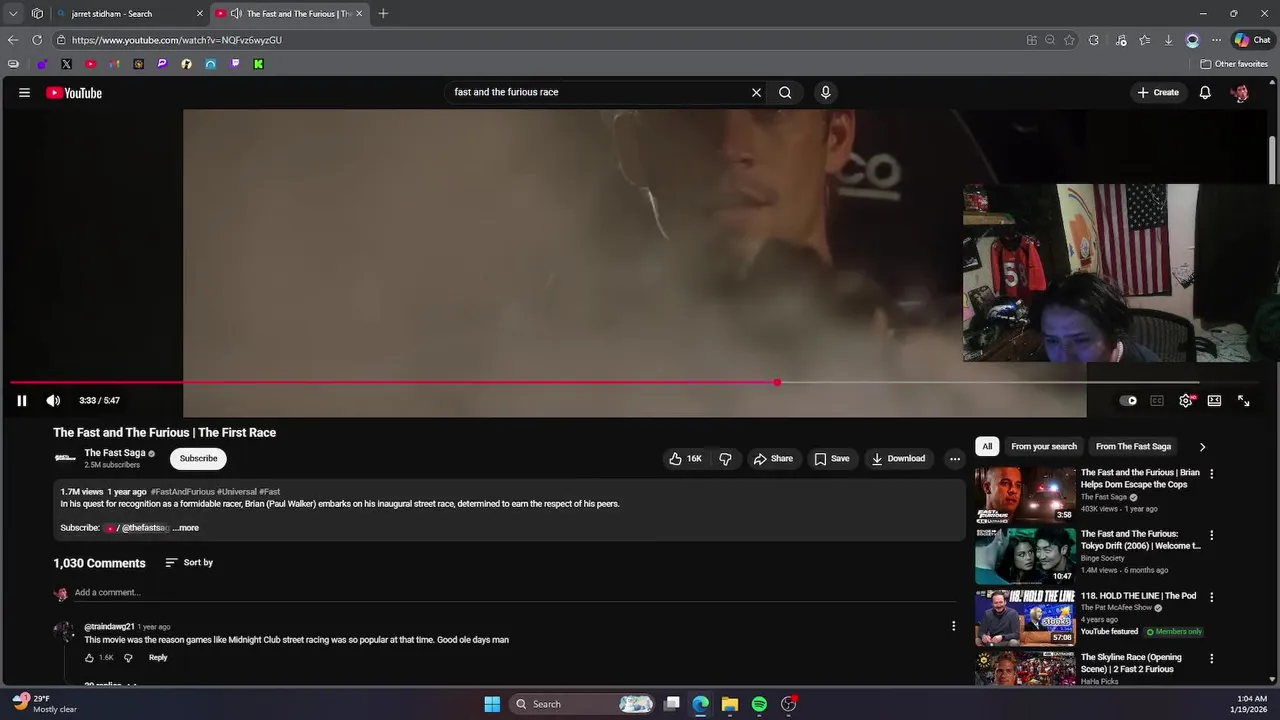The height and width of the screenshot is (720, 1280).
Task: Pause the video
Action: click(21, 400)
